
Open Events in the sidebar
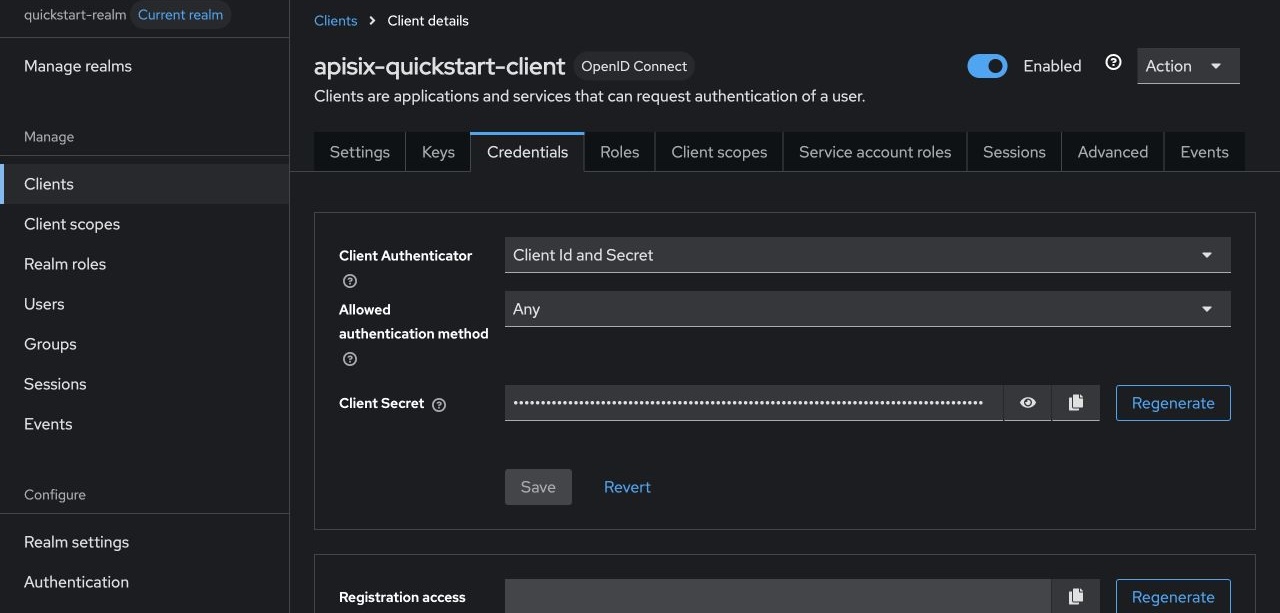(145, 424)
